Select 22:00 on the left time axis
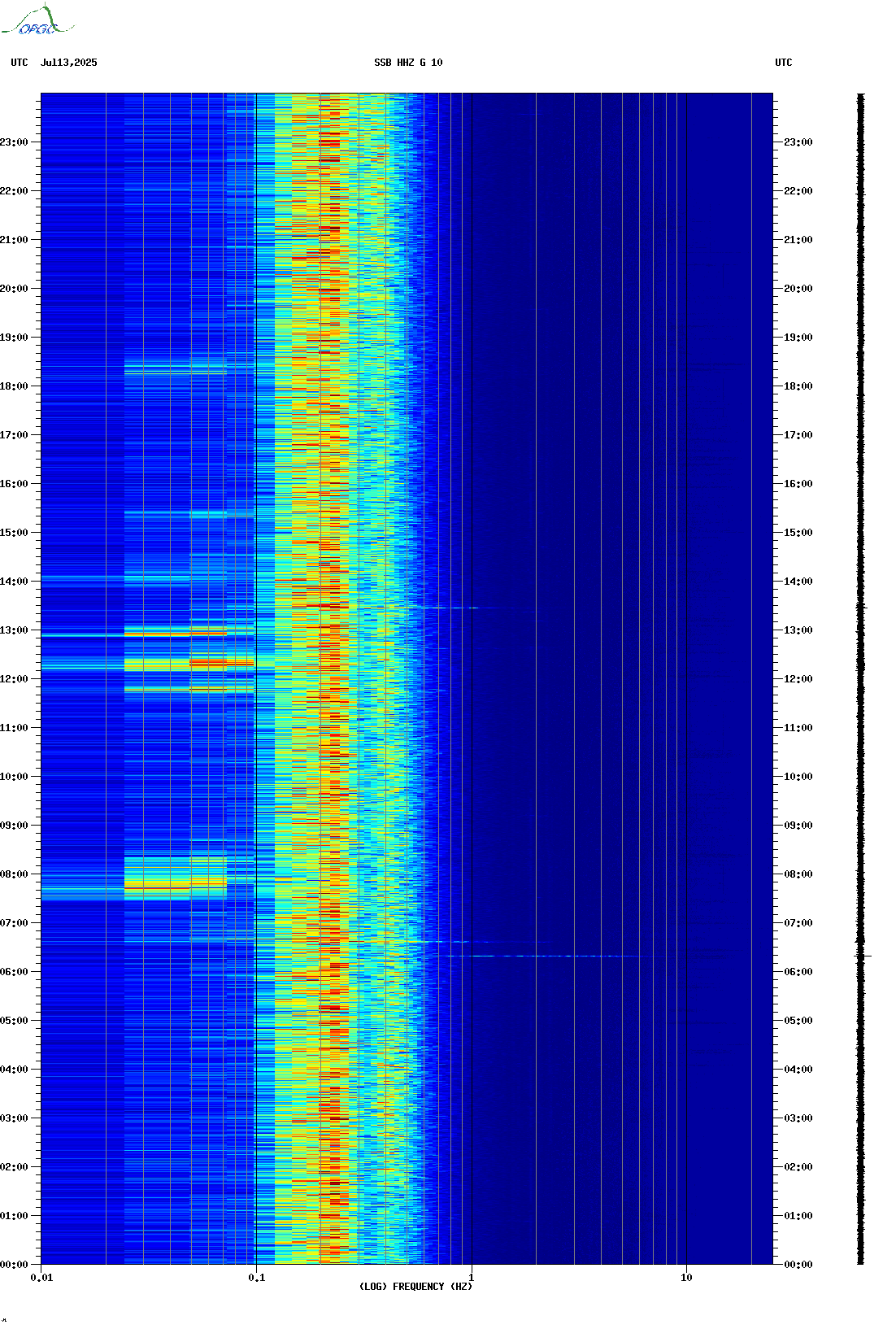The width and height of the screenshot is (896, 1329). 14,191
